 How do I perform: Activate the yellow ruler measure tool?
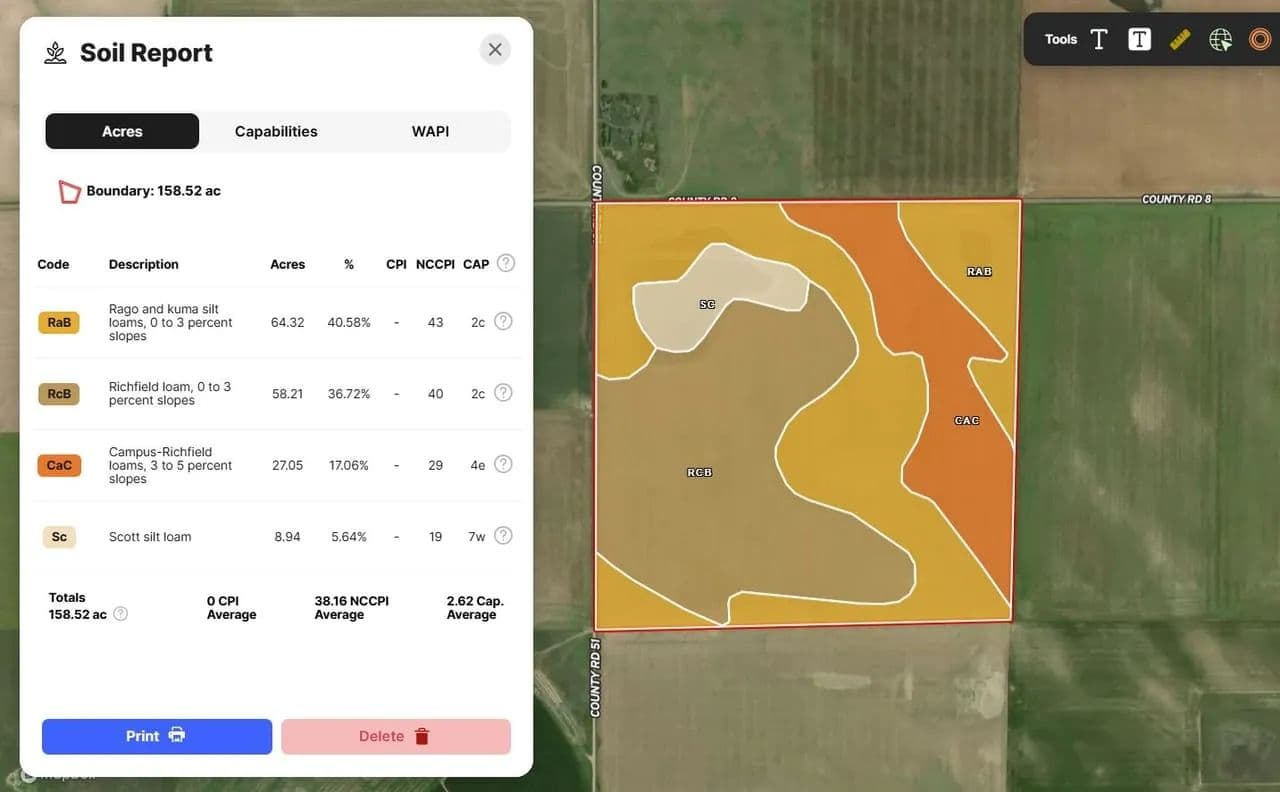click(1180, 39)
